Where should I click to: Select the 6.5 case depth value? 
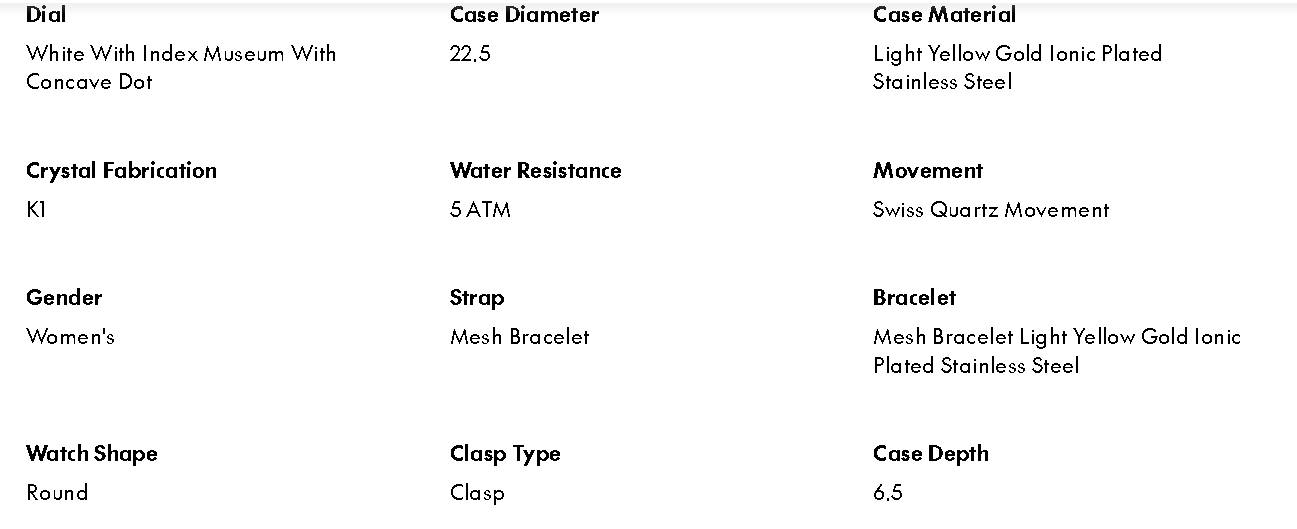(x=888, y=493)
